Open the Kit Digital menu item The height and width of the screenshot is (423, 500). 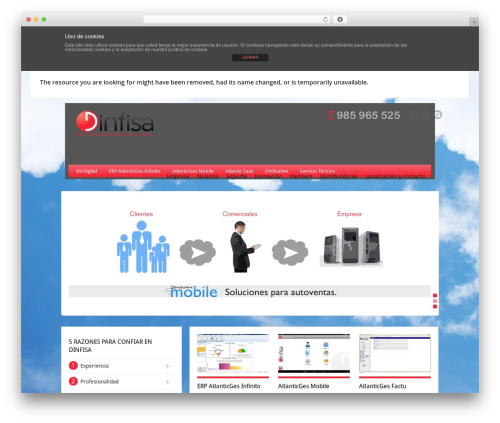86,171
